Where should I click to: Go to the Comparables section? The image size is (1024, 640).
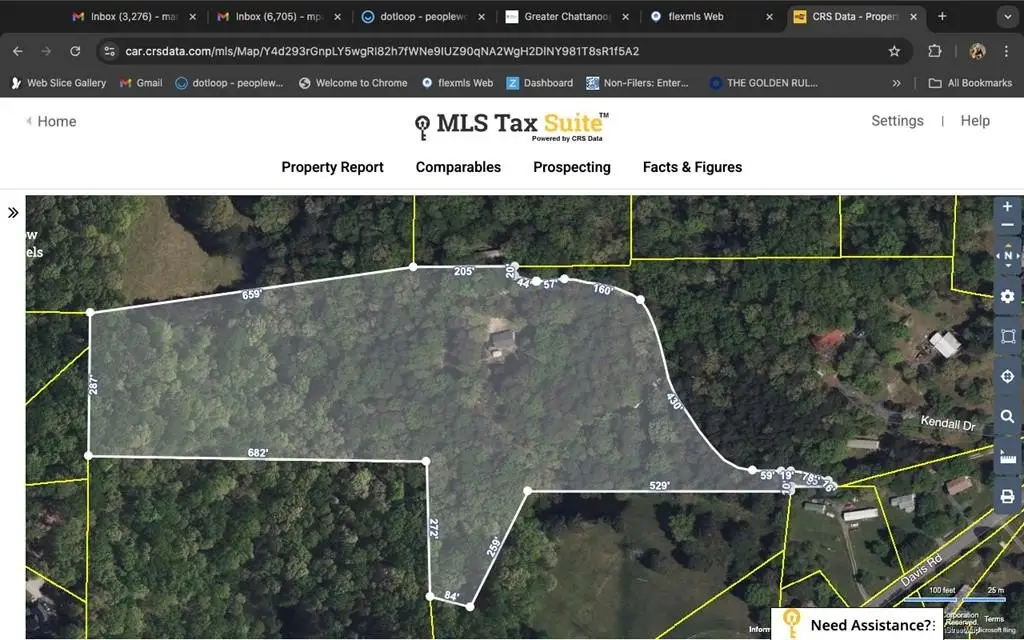(x=458, y=167)
